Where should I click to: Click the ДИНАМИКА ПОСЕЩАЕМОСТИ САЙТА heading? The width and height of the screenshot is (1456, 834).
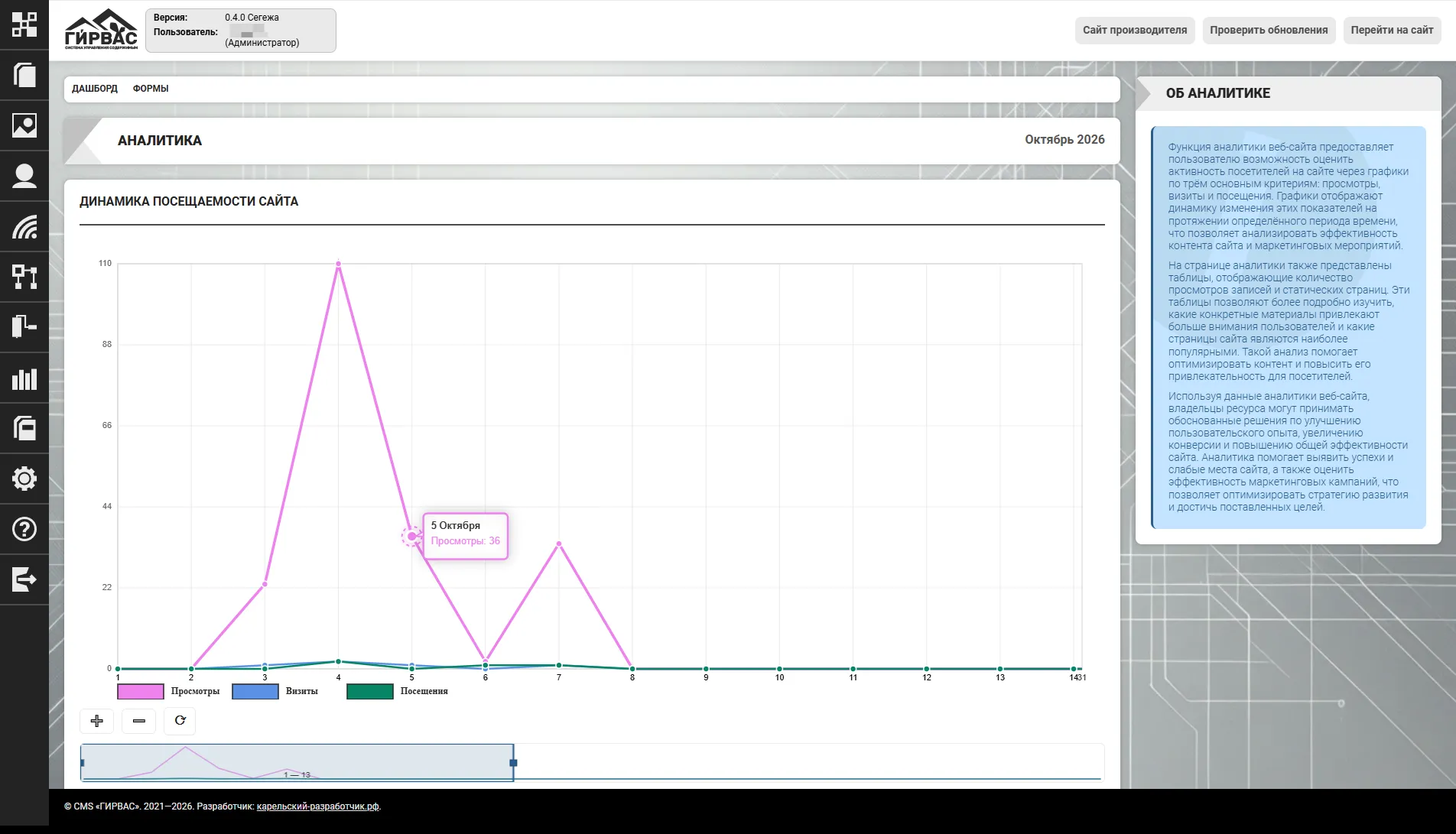coord(189,202)
